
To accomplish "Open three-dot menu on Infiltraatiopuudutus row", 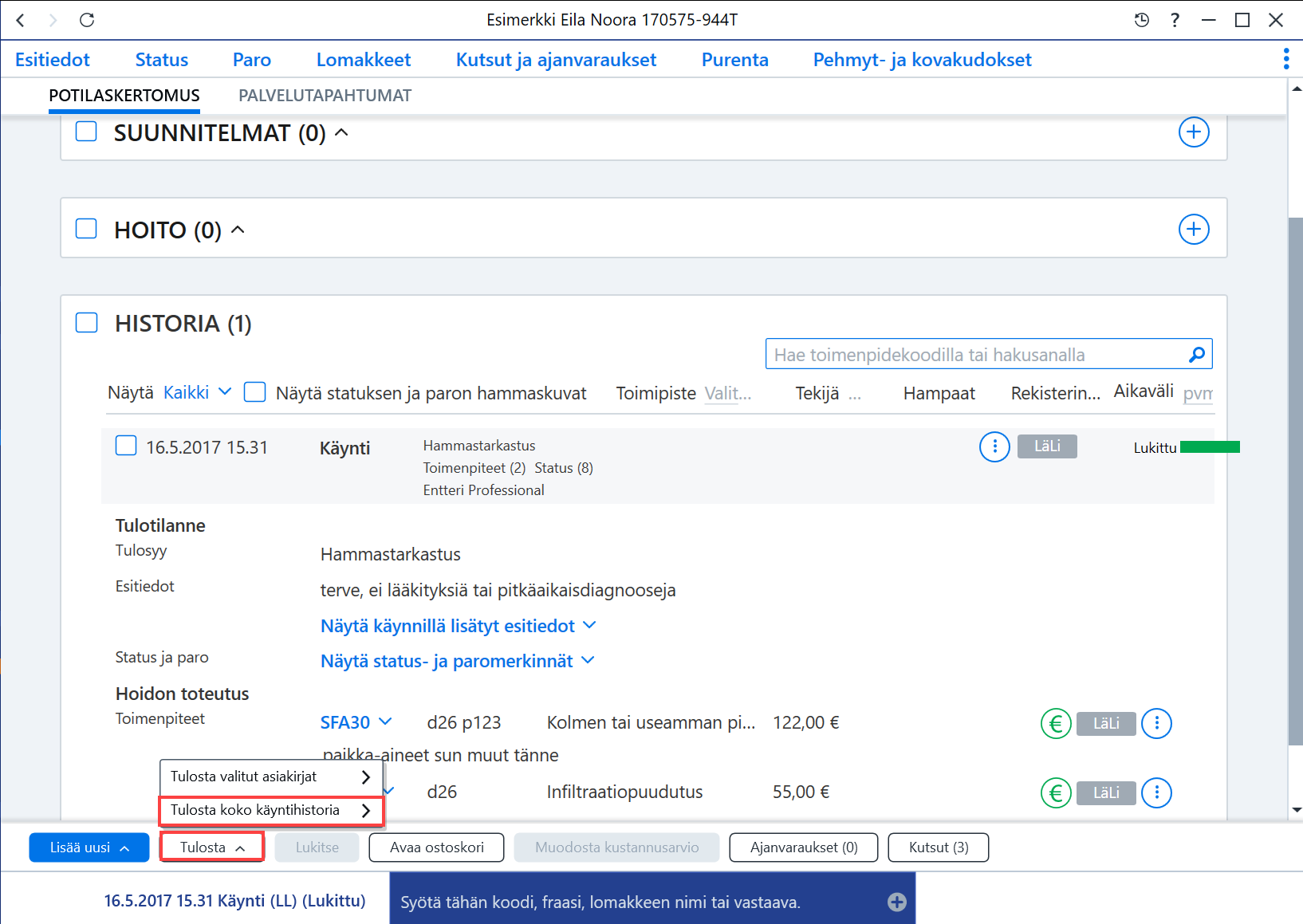I will (x=1156, y=792).
